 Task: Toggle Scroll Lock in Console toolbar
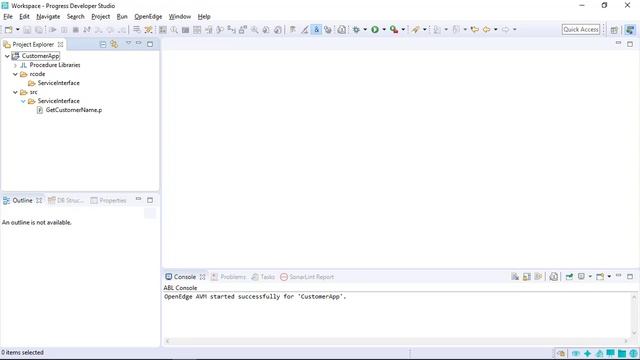pos(527,277)
